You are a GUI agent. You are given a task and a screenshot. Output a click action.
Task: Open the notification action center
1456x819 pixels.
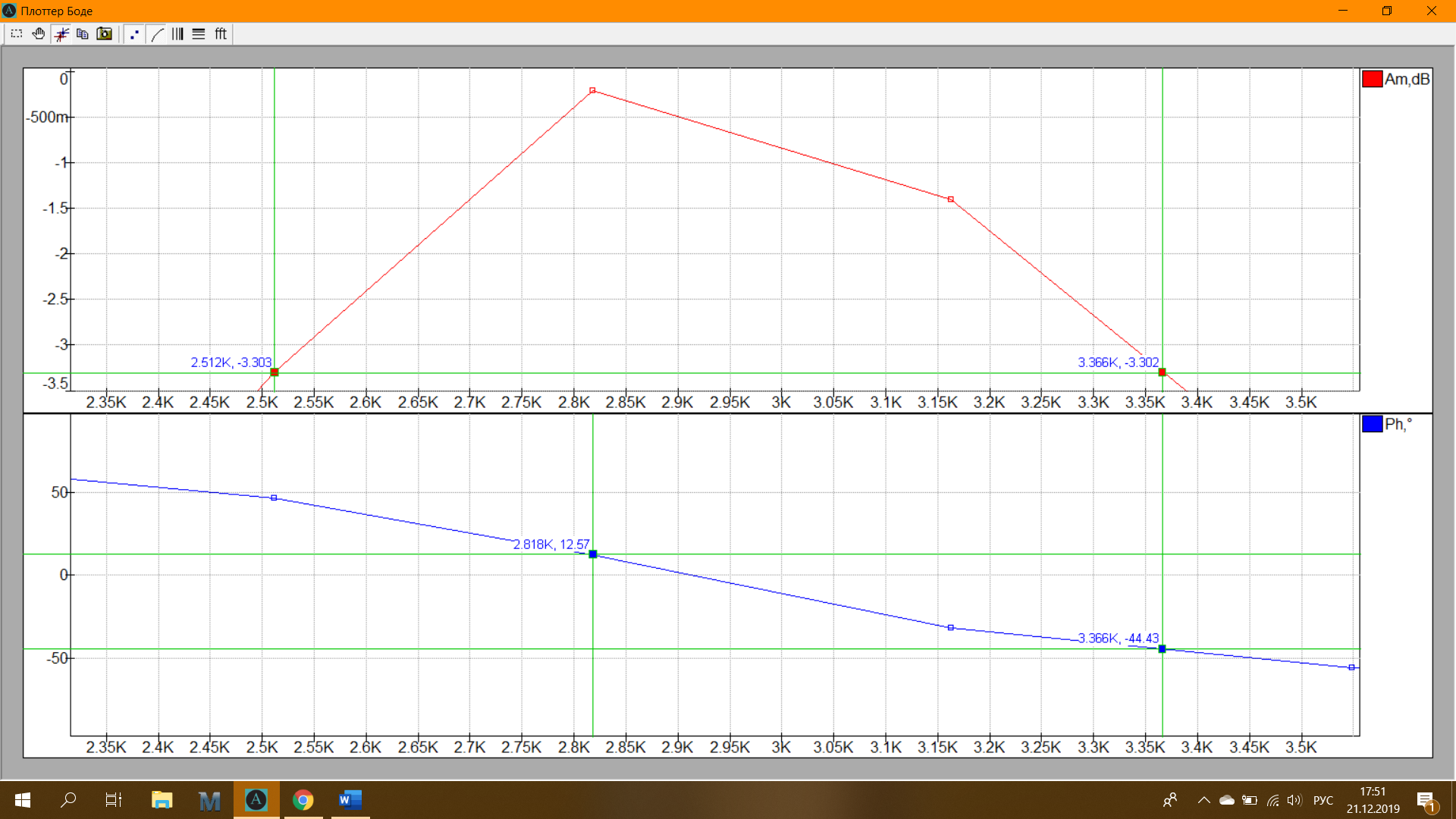pyautogui.click(x=1426, y=800)
